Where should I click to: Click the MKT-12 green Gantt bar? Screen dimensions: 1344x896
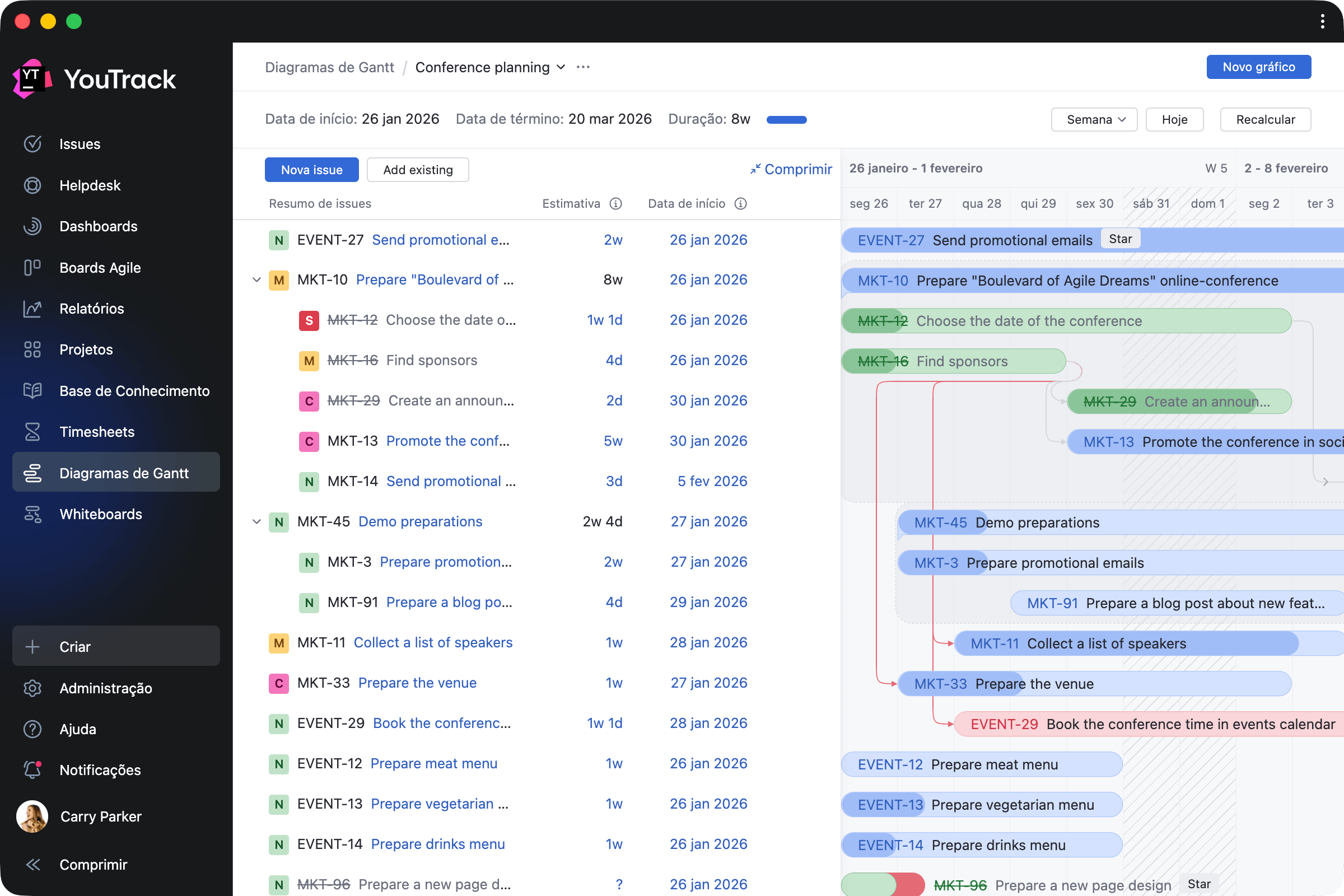(1066, 320)
